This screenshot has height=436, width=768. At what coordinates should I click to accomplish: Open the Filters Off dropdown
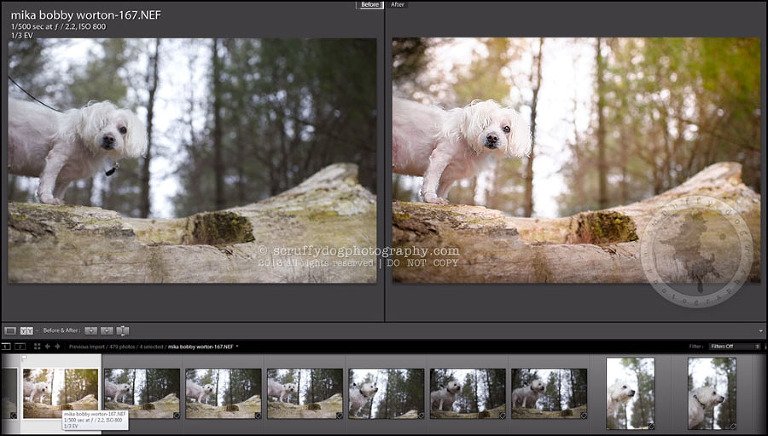coord(734,346)
